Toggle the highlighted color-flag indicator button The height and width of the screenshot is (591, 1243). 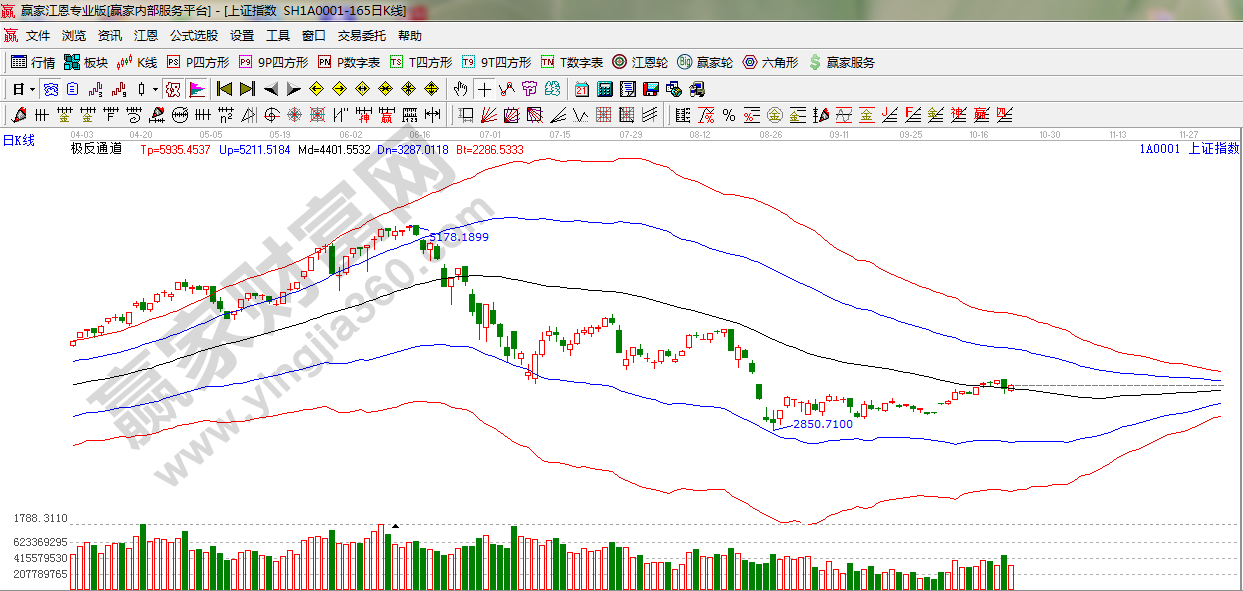[x=197, y=89]
